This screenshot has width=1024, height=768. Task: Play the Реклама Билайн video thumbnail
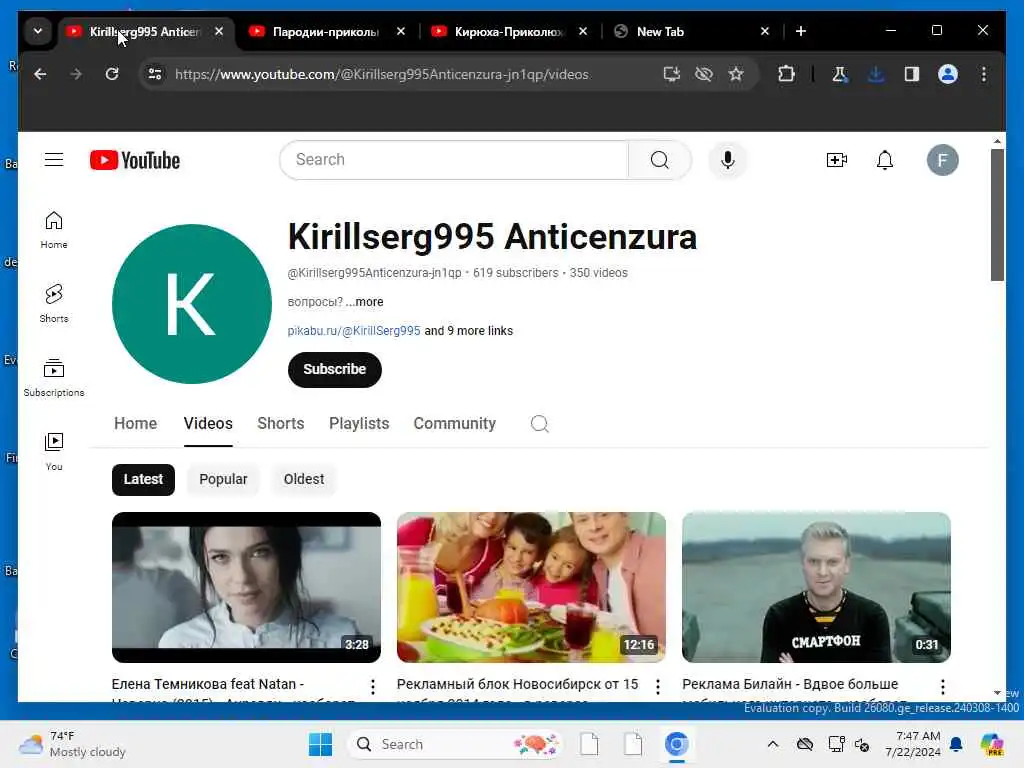pyautogui.click(x=816, y=587)
